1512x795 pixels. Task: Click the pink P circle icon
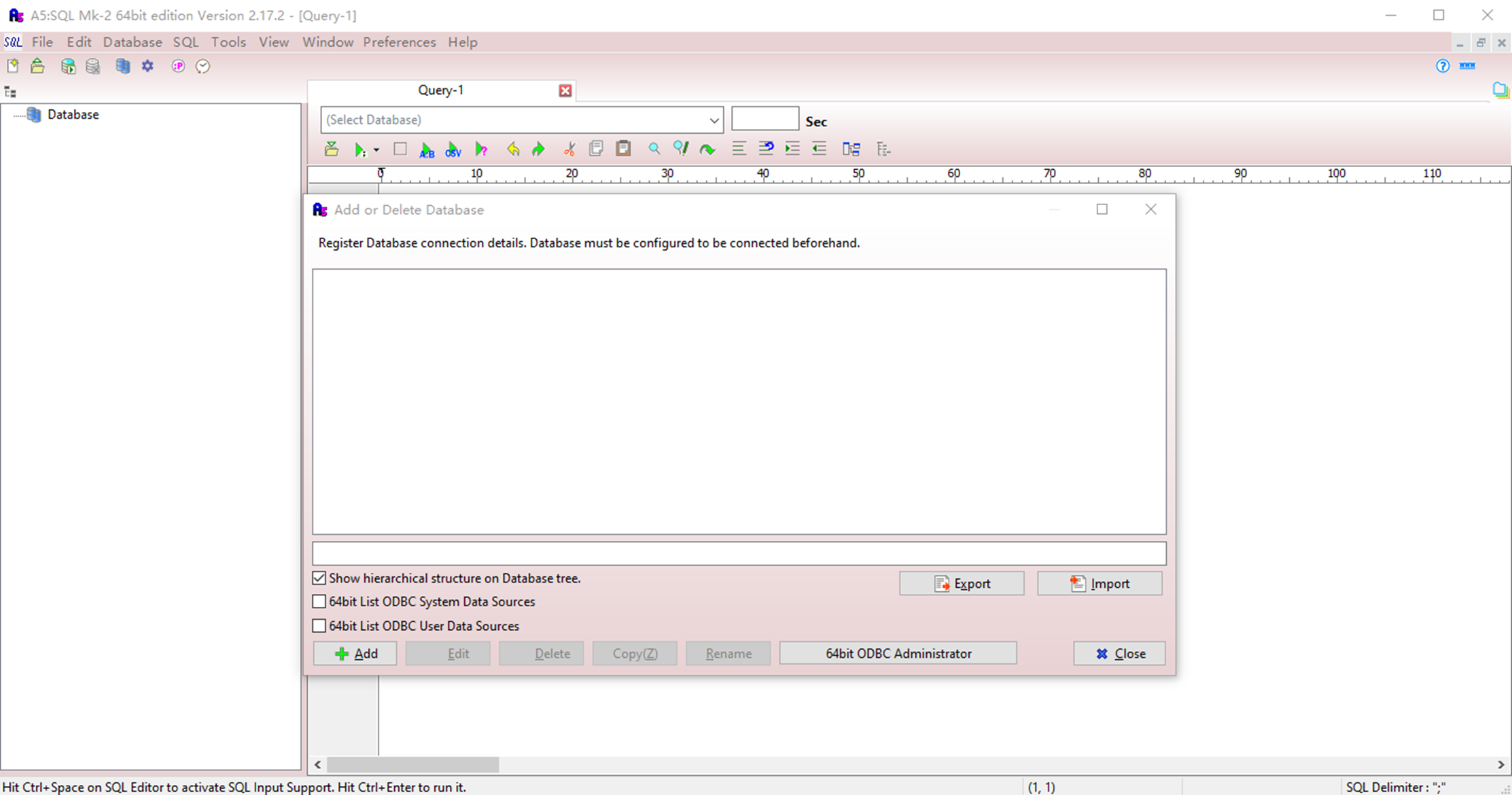(x=178, y=66)
